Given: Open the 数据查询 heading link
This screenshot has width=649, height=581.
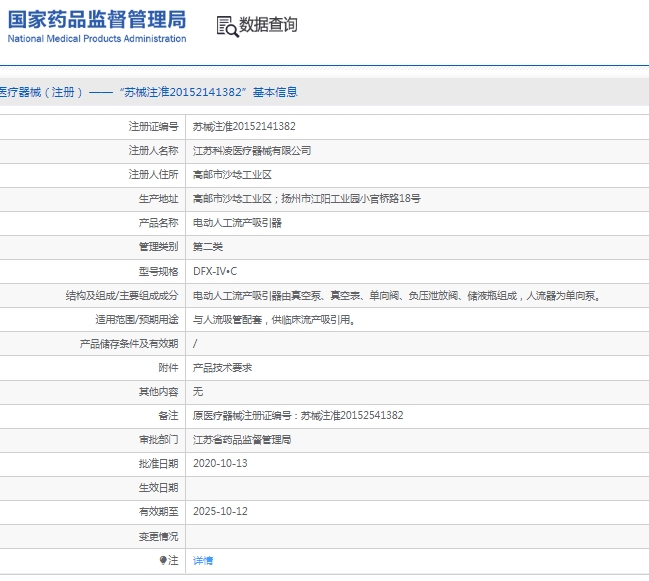Looking at the screenshot, I should (268, 24).
